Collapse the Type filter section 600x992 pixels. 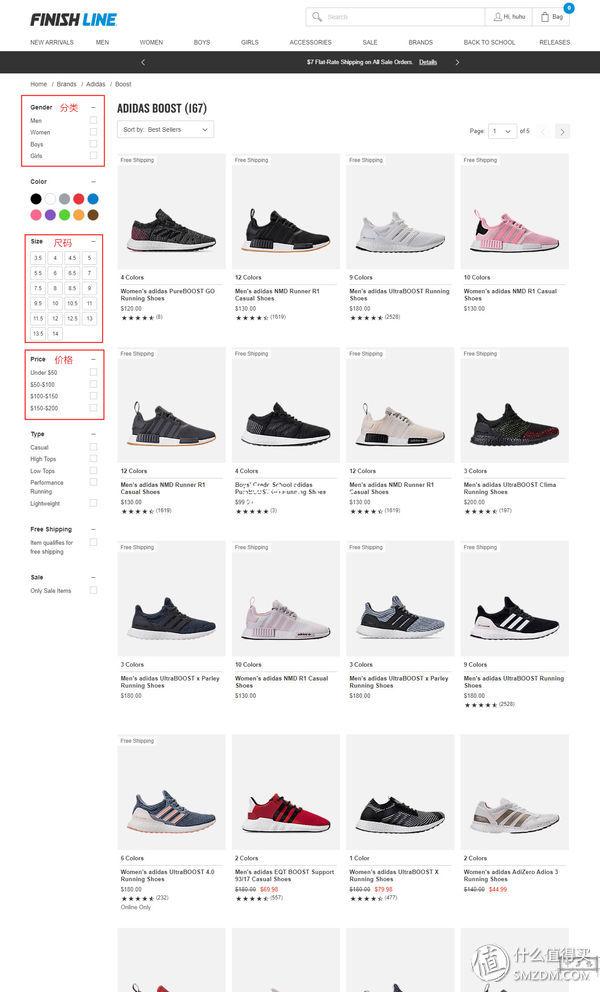[94, 434]
